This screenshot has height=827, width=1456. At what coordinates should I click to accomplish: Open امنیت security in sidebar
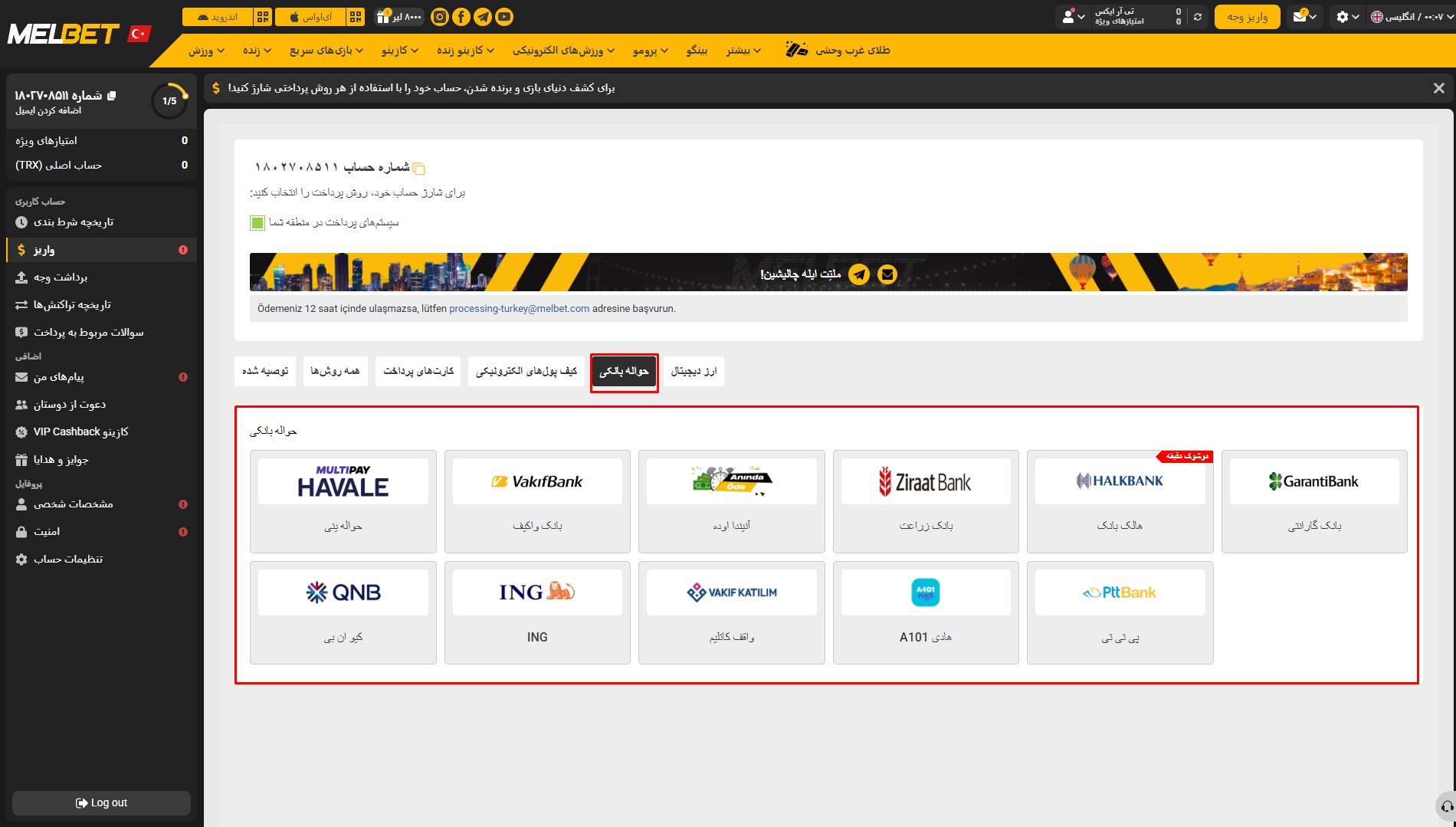click(x=100, y=532)
